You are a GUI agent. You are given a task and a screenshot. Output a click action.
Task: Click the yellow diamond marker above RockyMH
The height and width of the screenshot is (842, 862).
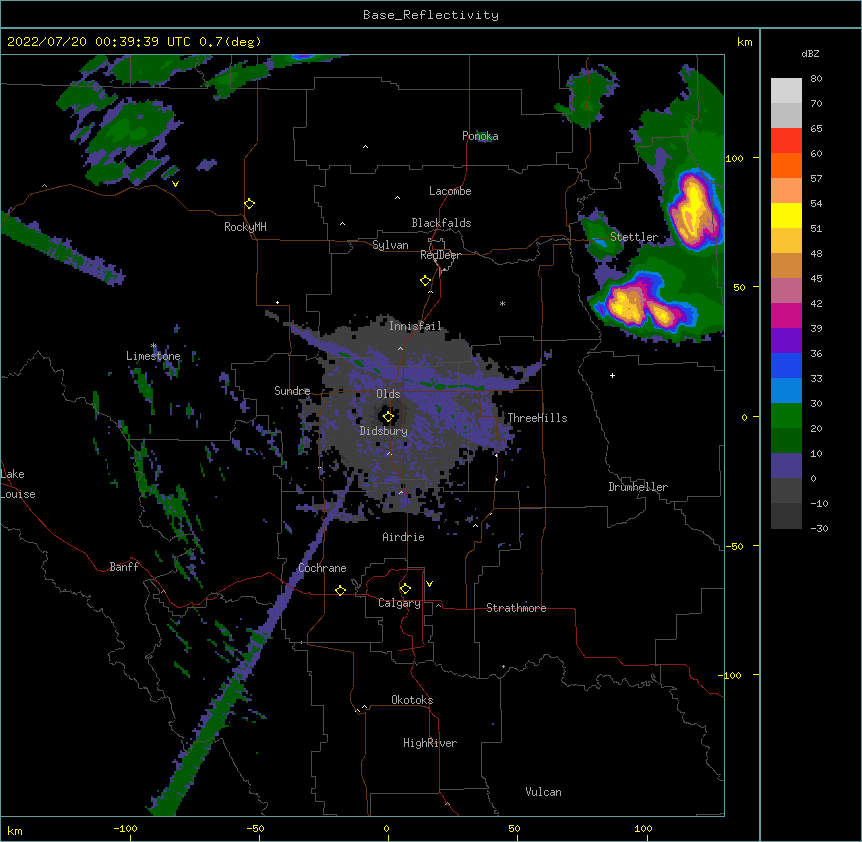point(249,204)
